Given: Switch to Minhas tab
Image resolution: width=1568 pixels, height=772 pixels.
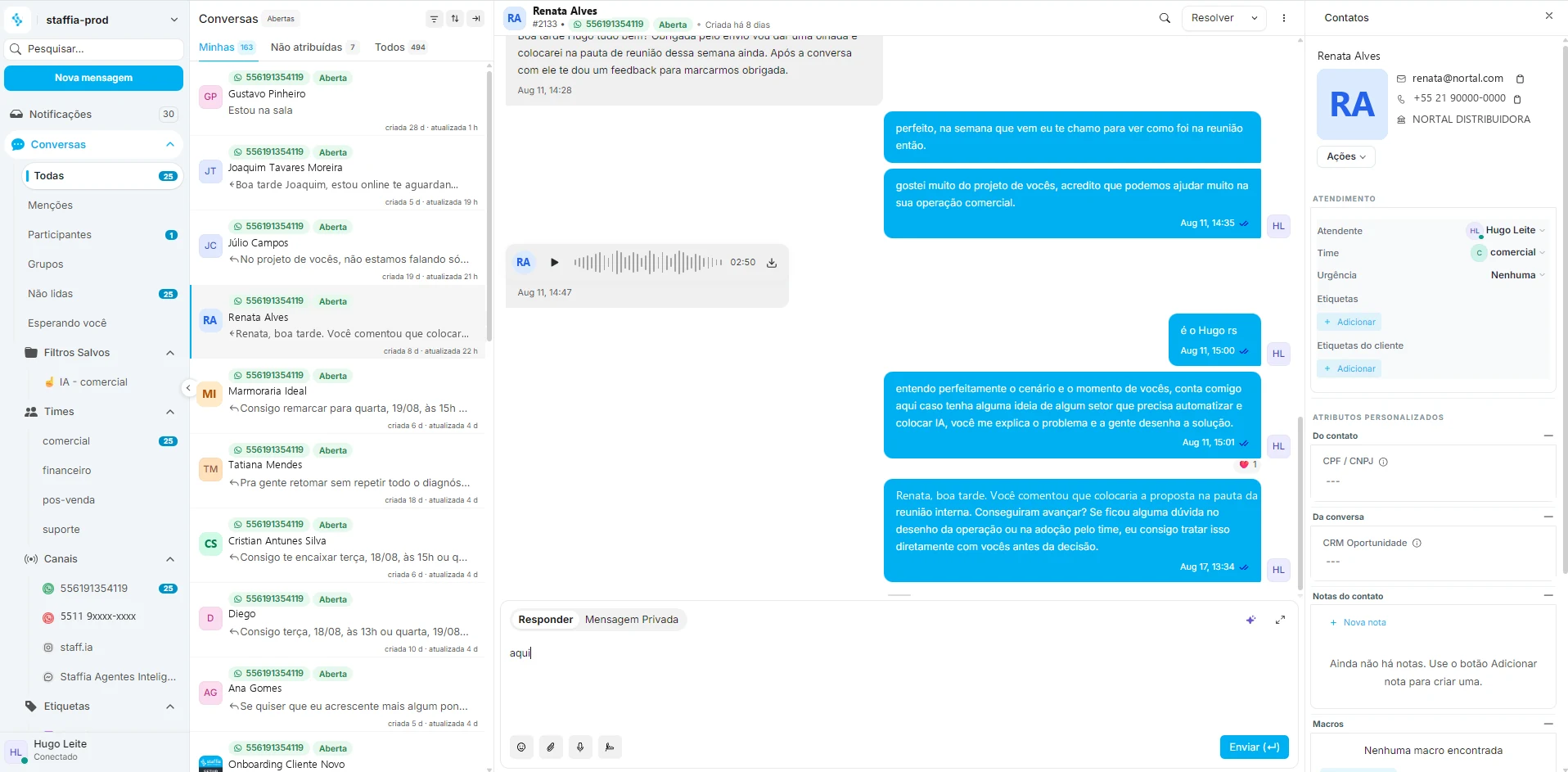Looking at the screenshot, I should point(227,47).
